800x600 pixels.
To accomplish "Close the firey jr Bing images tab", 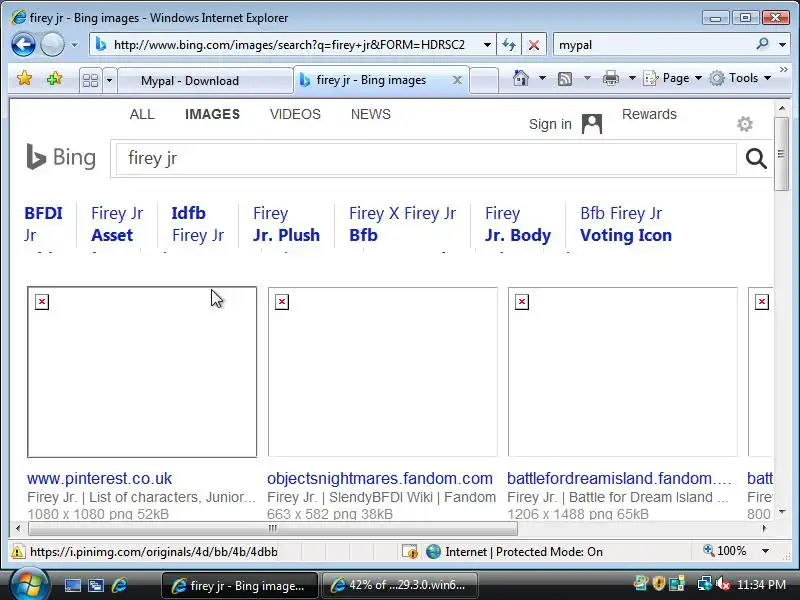I will tap(458, 80).
